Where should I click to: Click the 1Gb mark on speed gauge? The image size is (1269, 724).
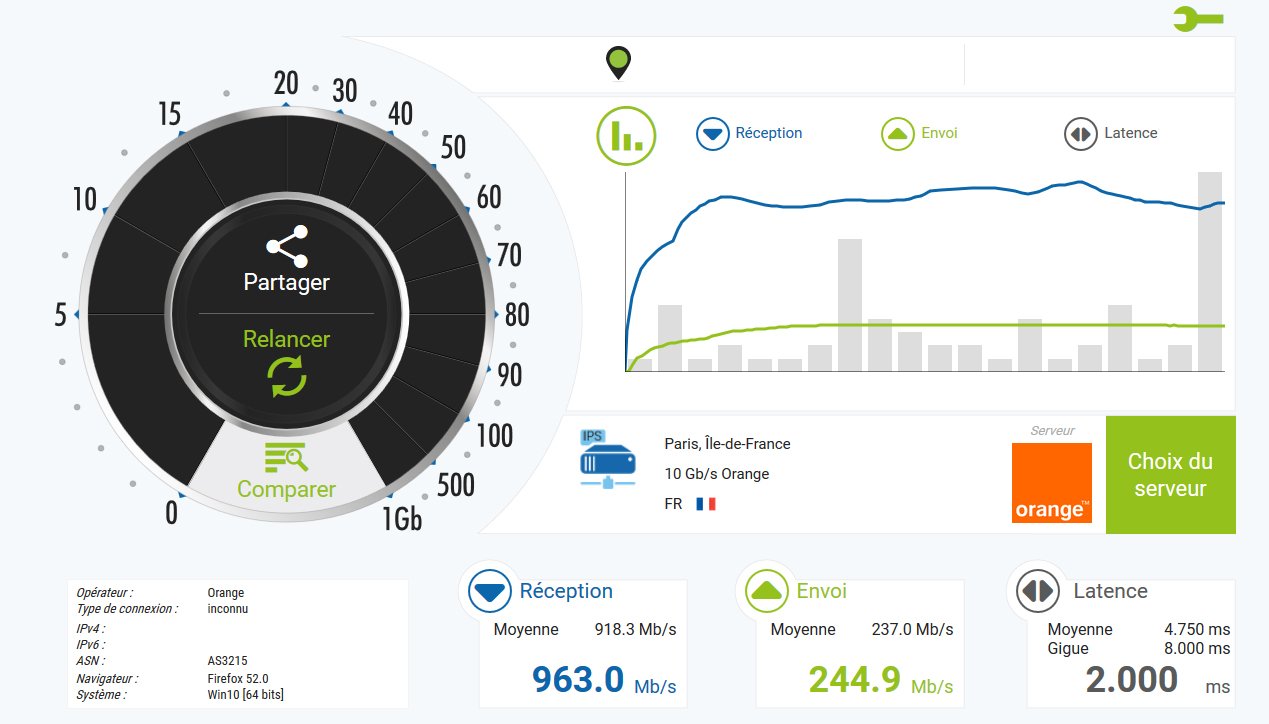402,519
